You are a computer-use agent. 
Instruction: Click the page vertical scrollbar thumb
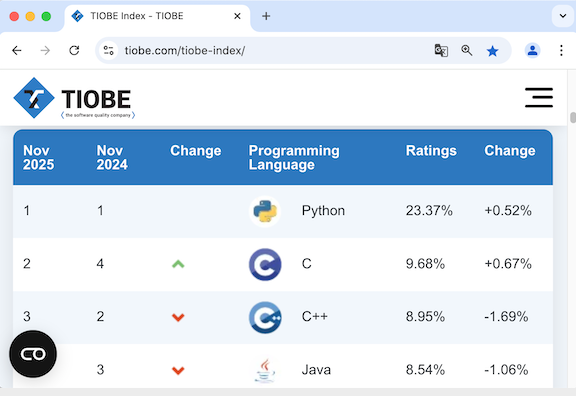click(x=572, y=118)
